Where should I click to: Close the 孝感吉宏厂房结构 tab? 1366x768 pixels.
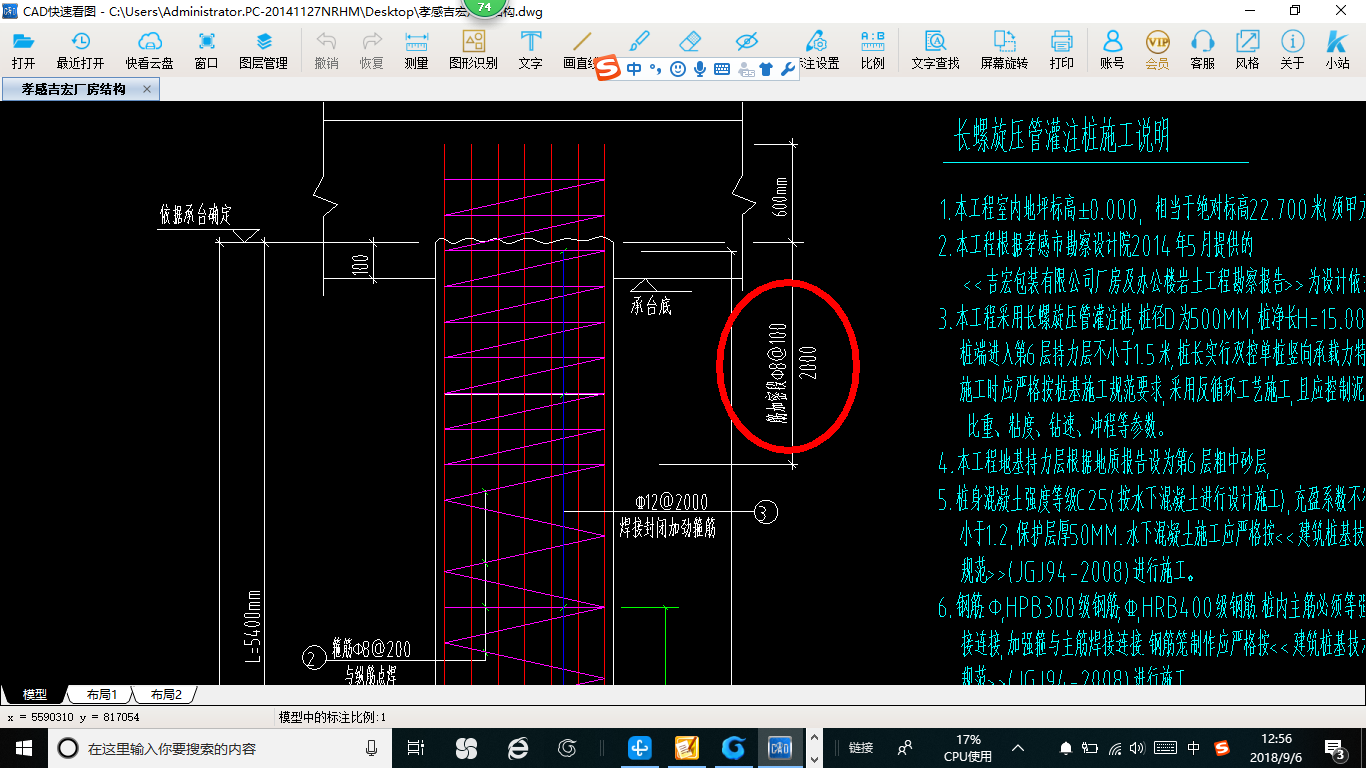click(147, 89)
